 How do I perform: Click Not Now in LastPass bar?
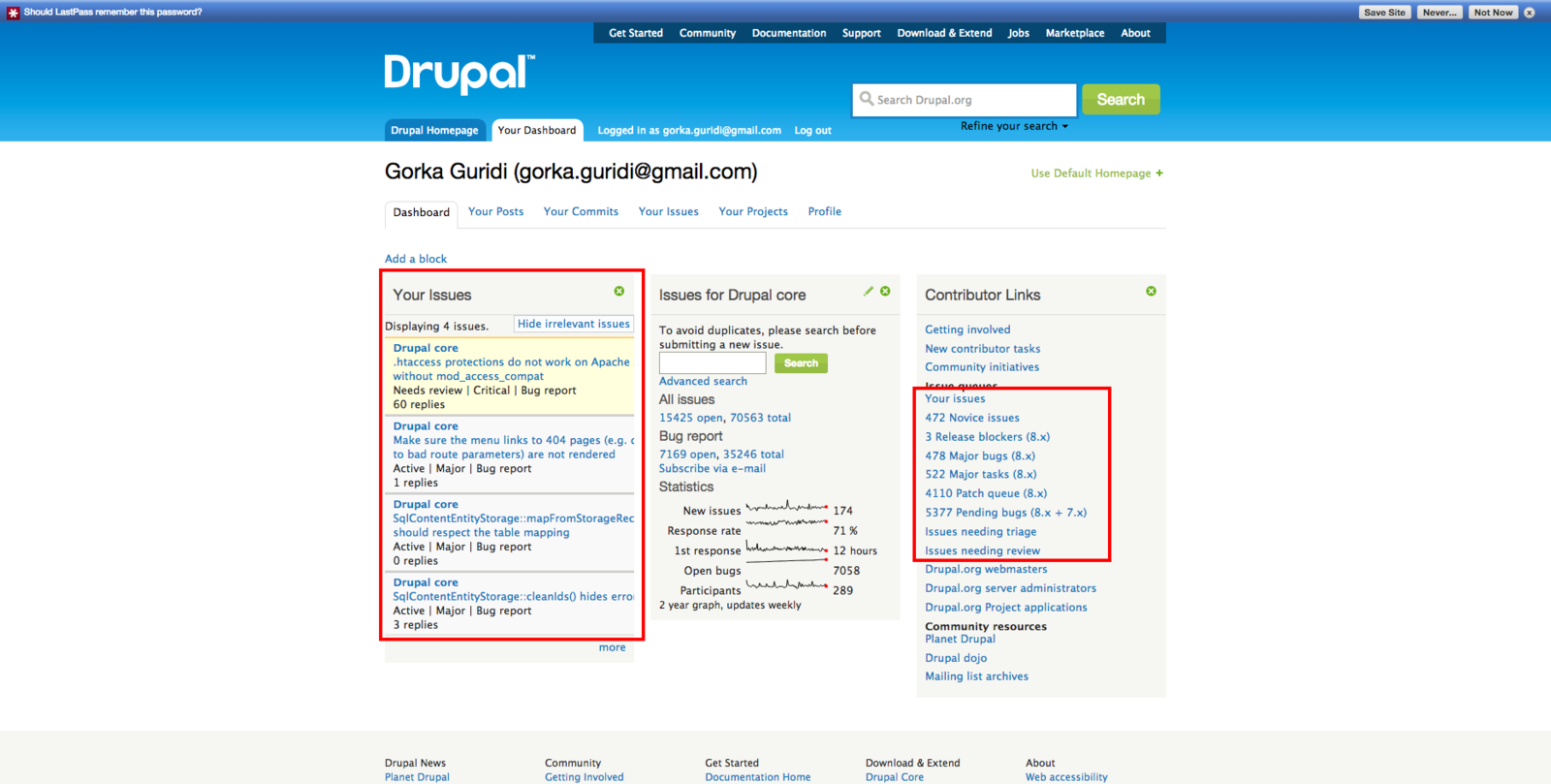tap(1493, 13)
